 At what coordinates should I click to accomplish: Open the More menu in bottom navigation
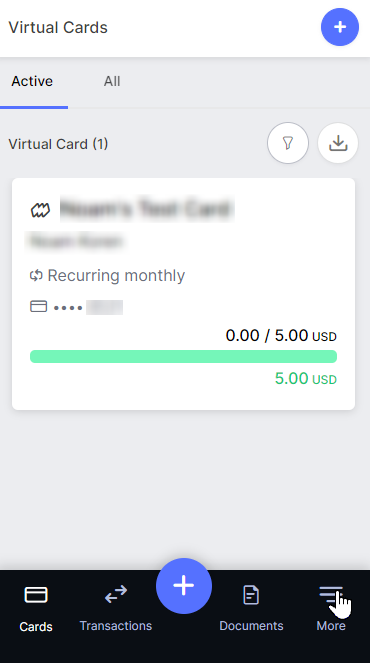331,608
